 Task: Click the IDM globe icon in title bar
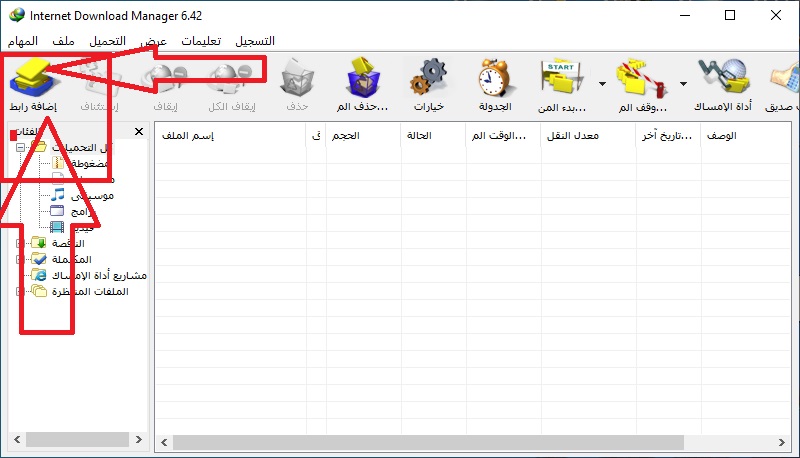17,15
